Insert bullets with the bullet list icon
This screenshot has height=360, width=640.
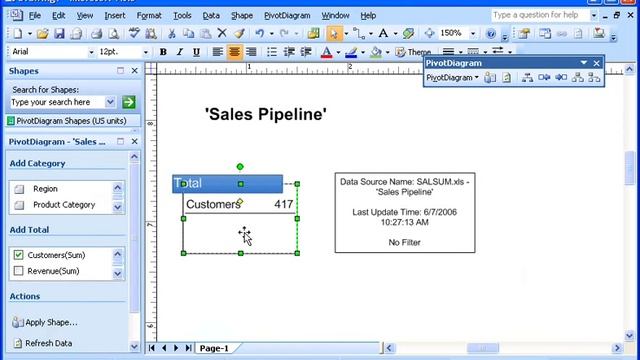click(x=272, y=52)
